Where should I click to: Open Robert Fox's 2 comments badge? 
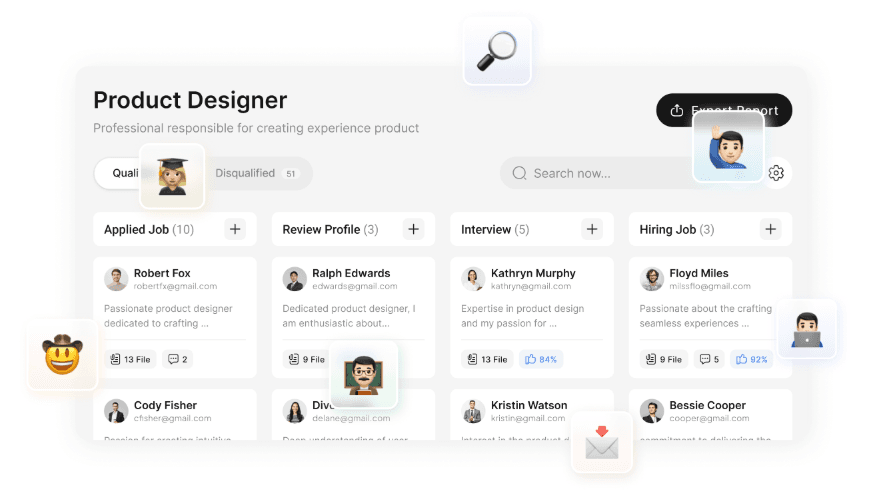click(178, 359)
